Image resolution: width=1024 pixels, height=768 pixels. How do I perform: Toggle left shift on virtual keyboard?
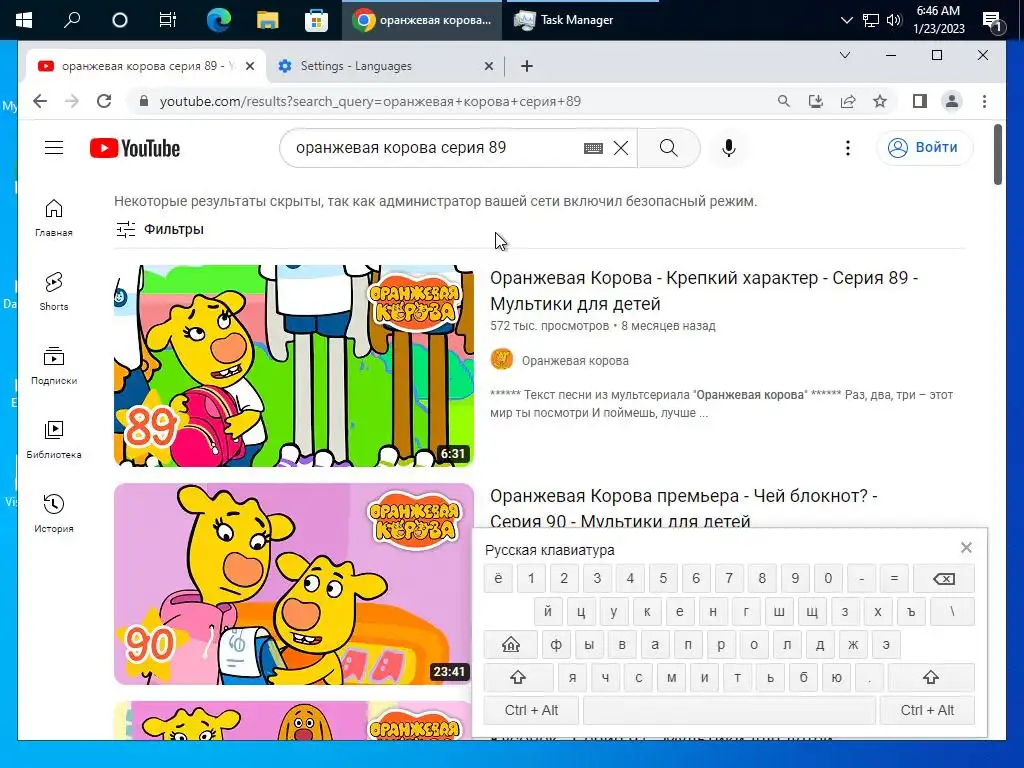[519, 677]
